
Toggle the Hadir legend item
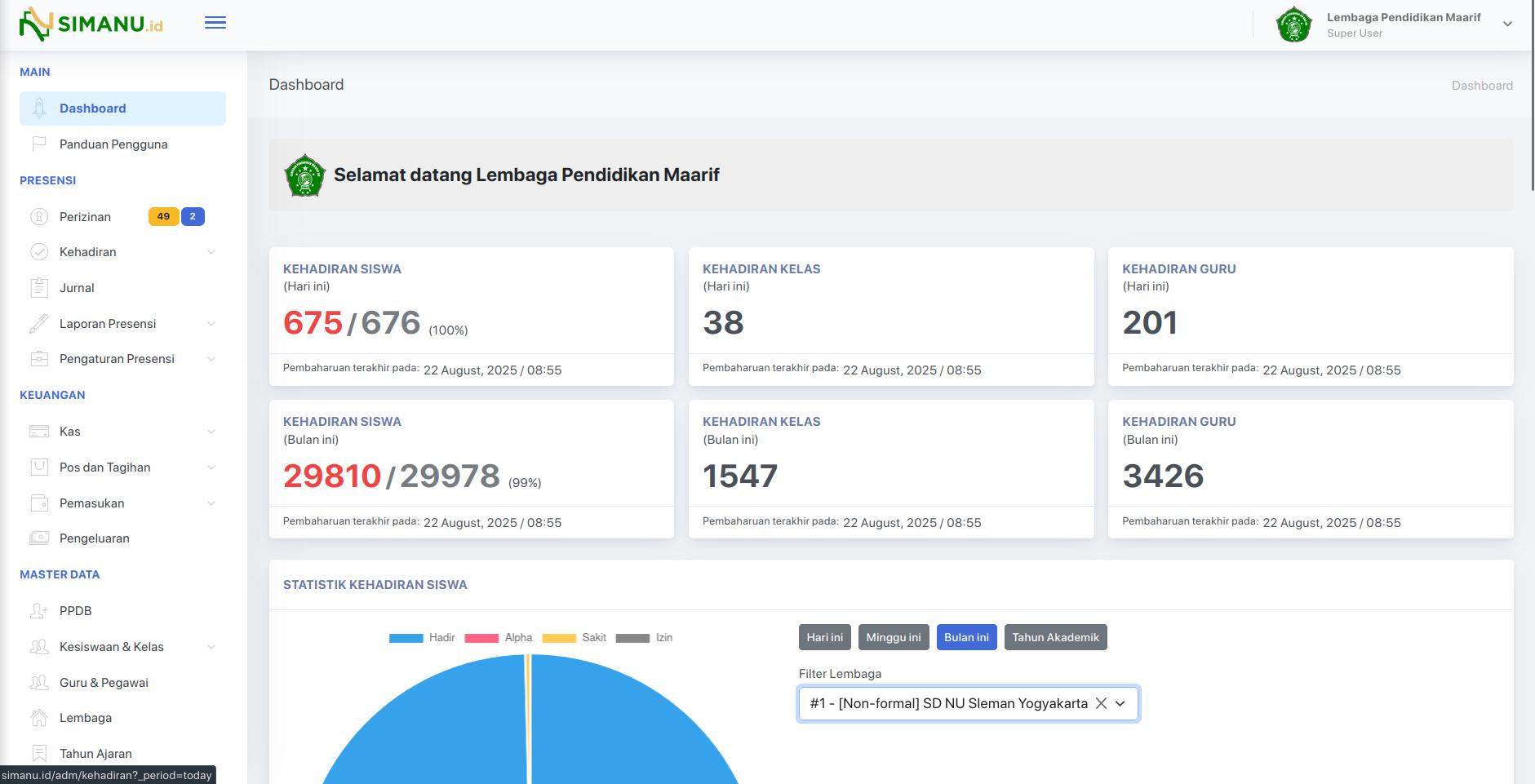click(x=422, y=638)
